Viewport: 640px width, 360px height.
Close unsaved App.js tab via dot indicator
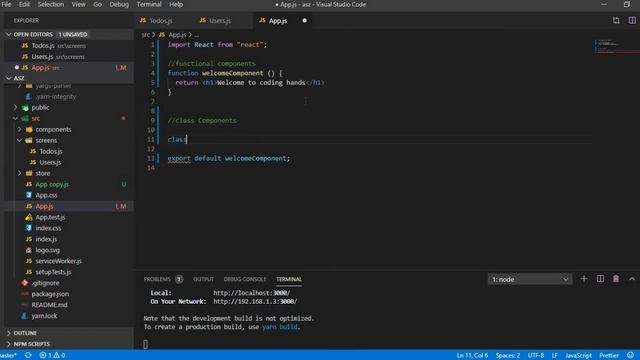304,20
